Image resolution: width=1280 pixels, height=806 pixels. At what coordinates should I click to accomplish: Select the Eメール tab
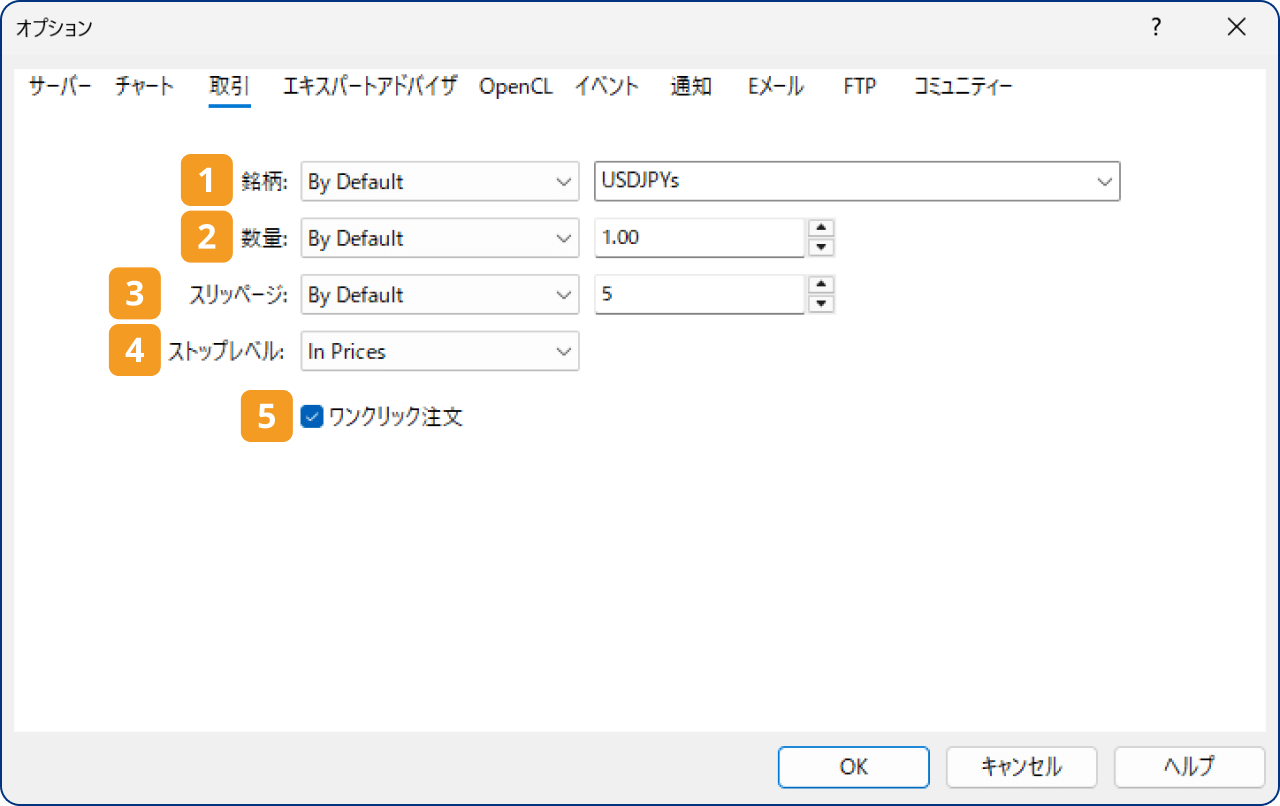pyautogui.click(x=775, y=86)
